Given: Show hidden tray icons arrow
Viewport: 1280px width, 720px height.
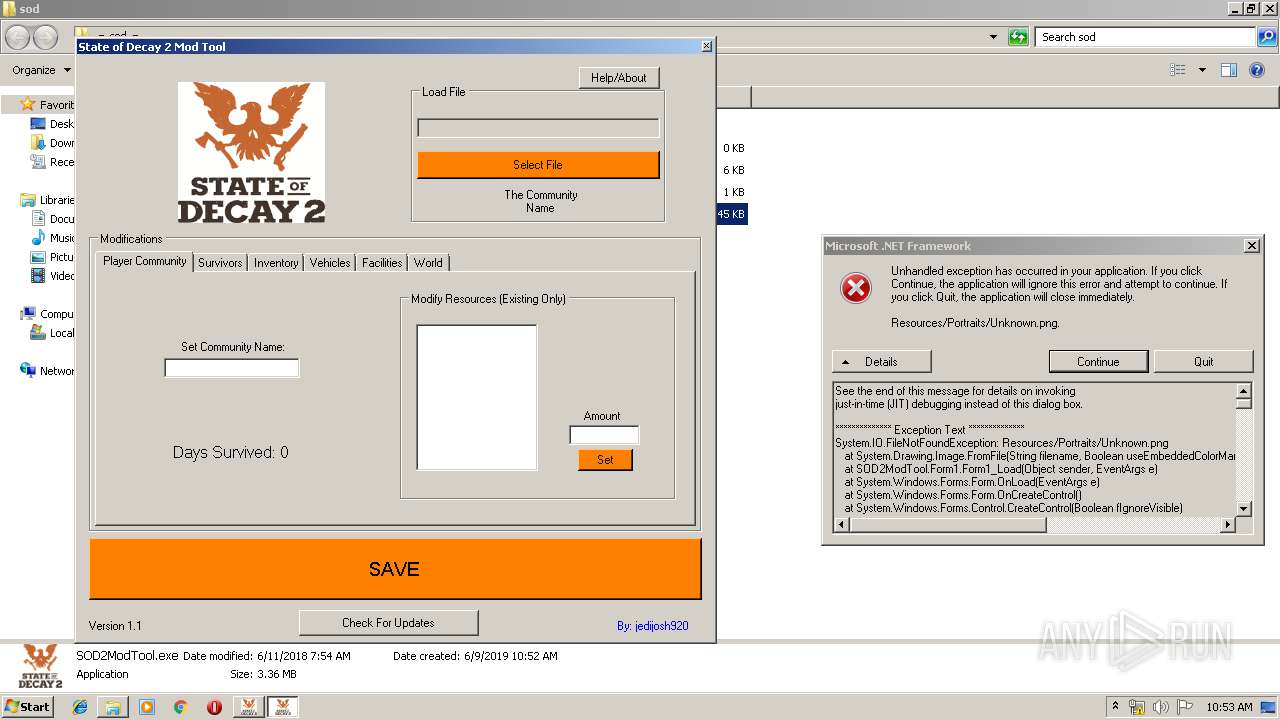Looking at the screenshot, I should (1115, 707).
